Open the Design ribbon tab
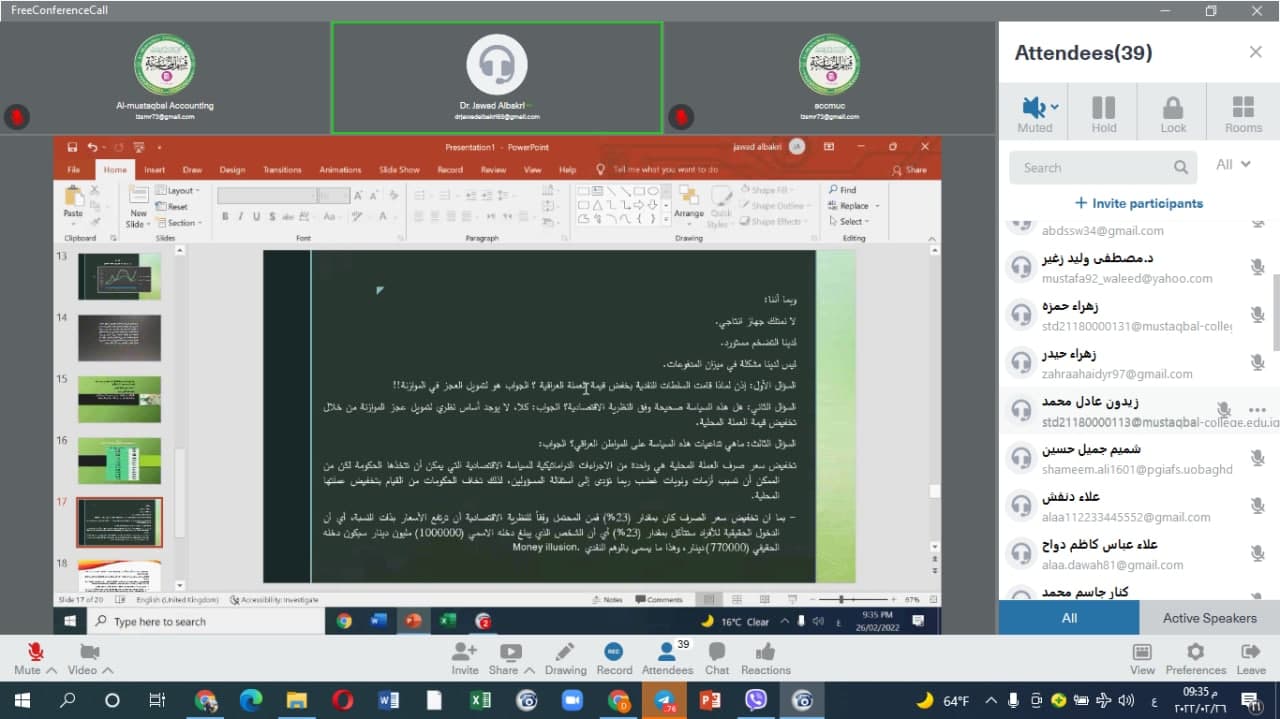1280x719 pixels. click(232, 170)
